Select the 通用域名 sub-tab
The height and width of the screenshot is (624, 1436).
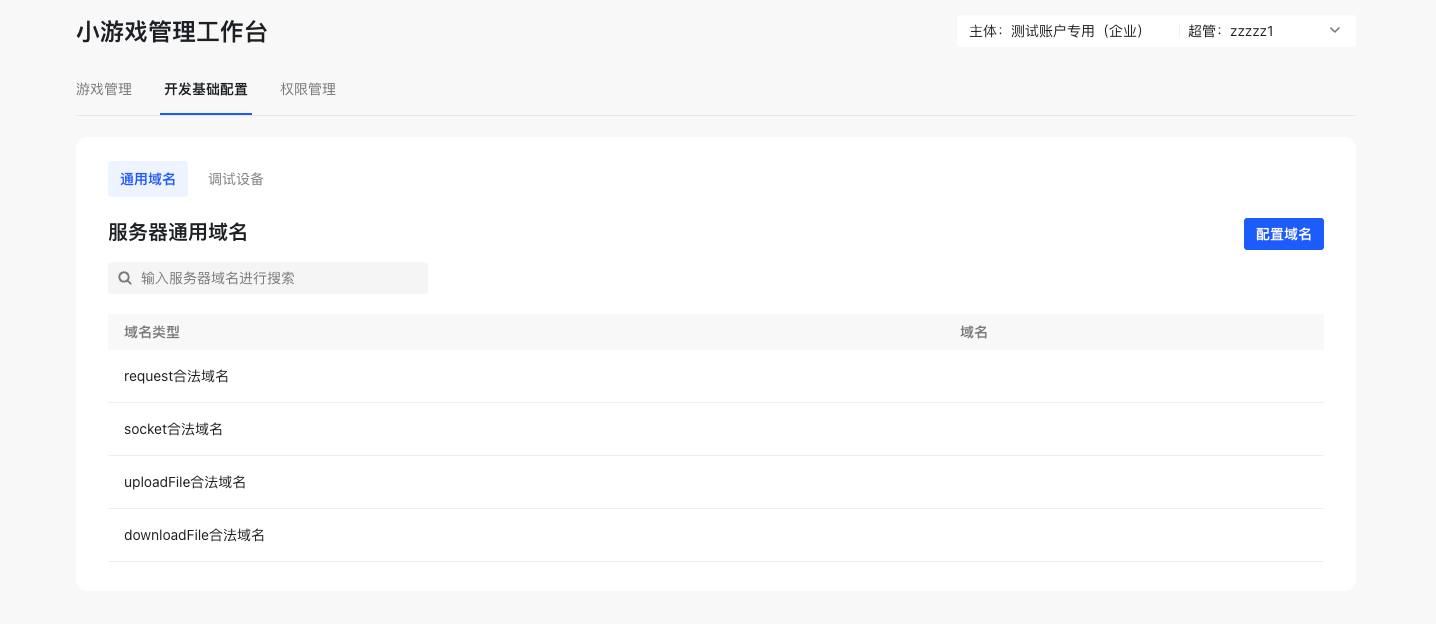[148, 179]
